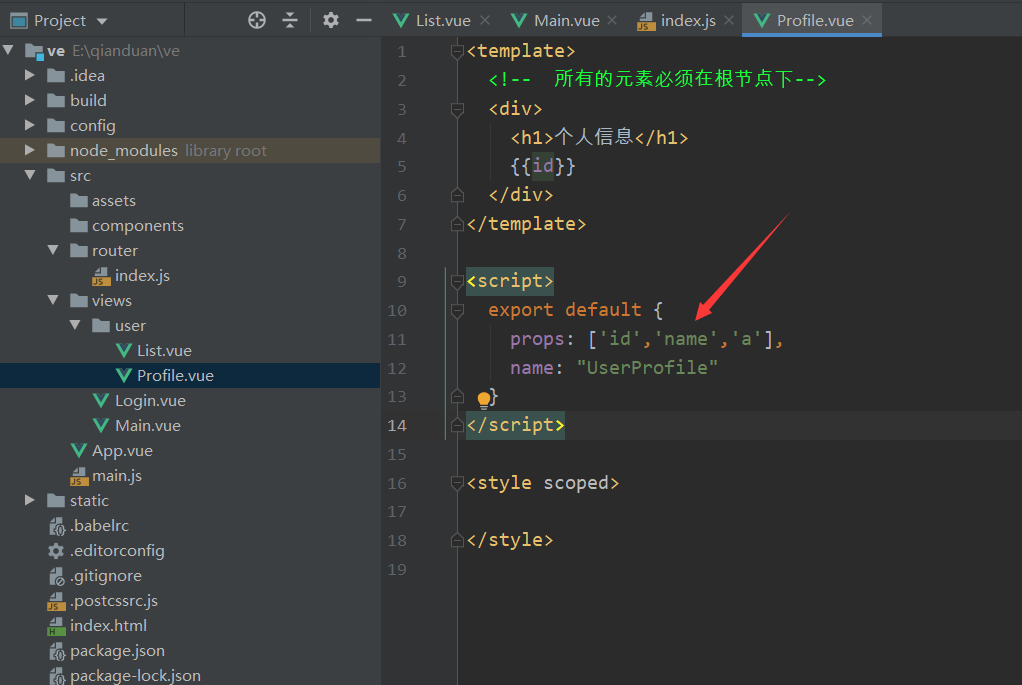
Task: Select index.html file
Action: coord(108,626)
